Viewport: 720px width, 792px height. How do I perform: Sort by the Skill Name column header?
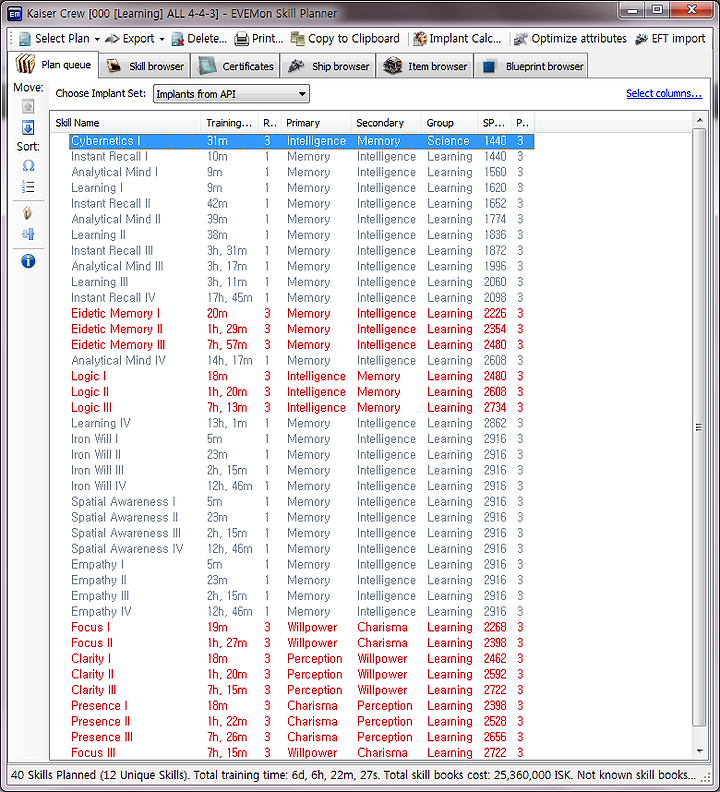pos(125,123)
